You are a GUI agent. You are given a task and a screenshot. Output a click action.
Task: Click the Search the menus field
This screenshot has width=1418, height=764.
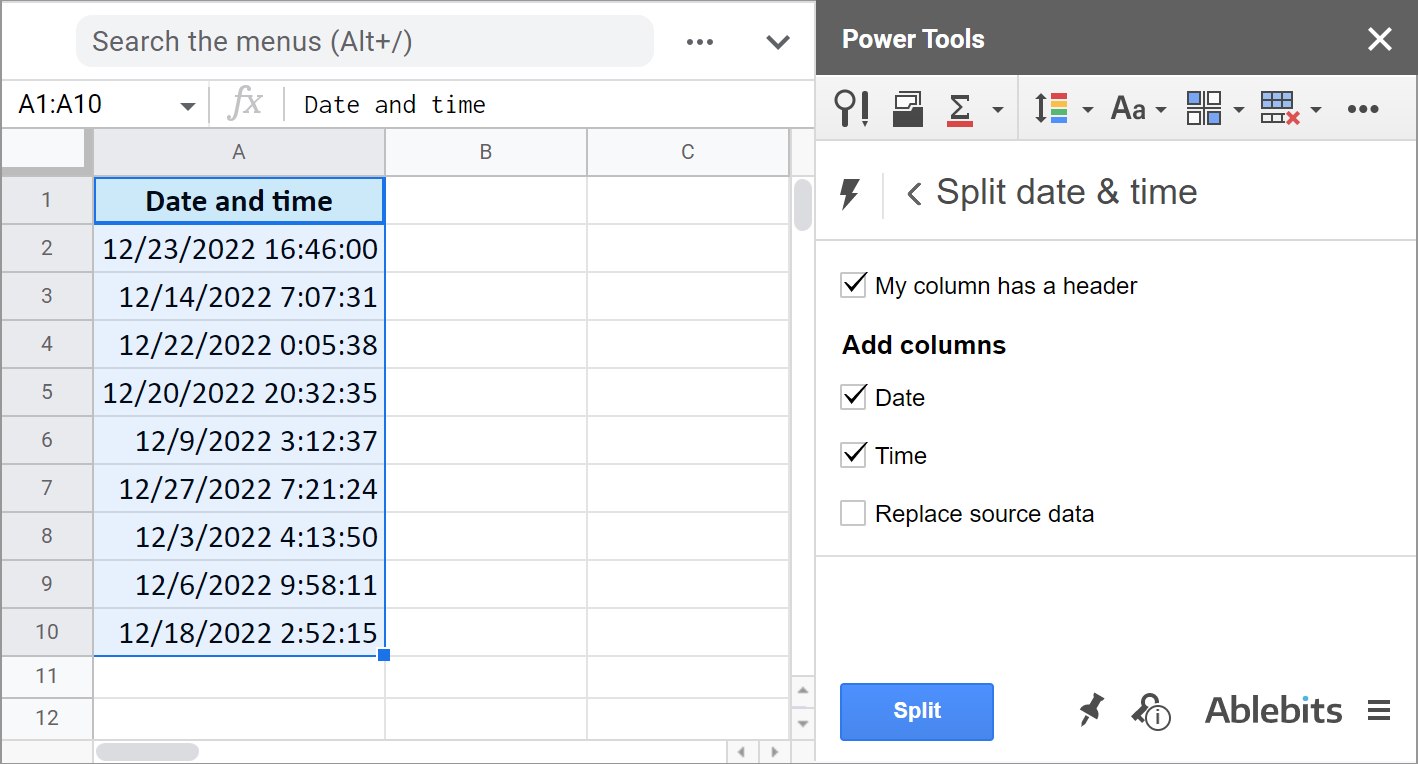pos(365,42)
